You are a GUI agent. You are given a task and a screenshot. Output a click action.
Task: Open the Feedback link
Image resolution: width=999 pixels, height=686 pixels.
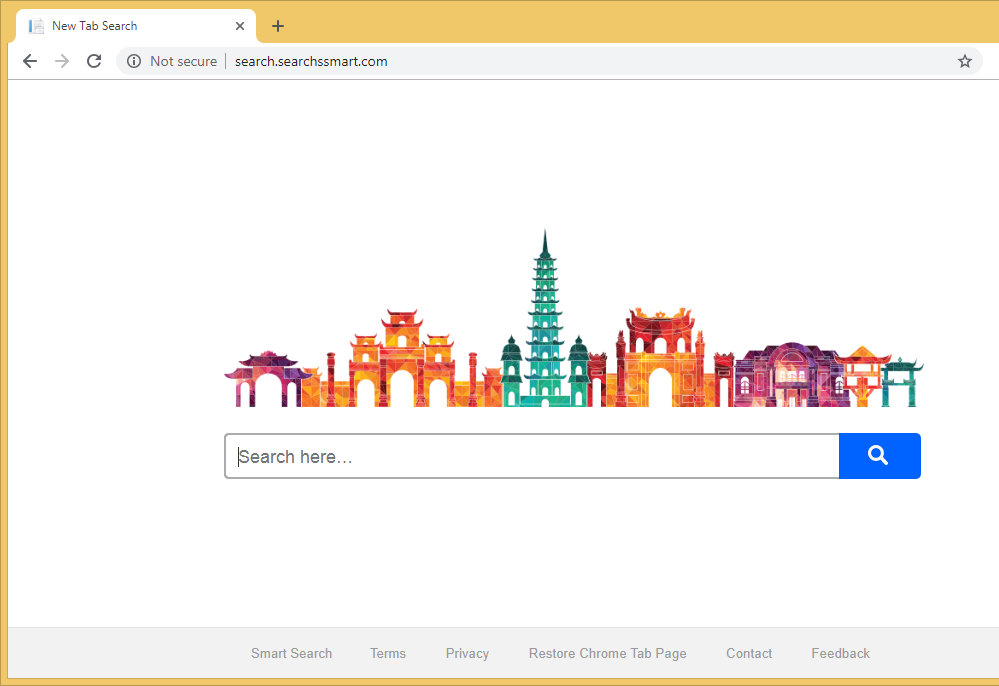840,653
